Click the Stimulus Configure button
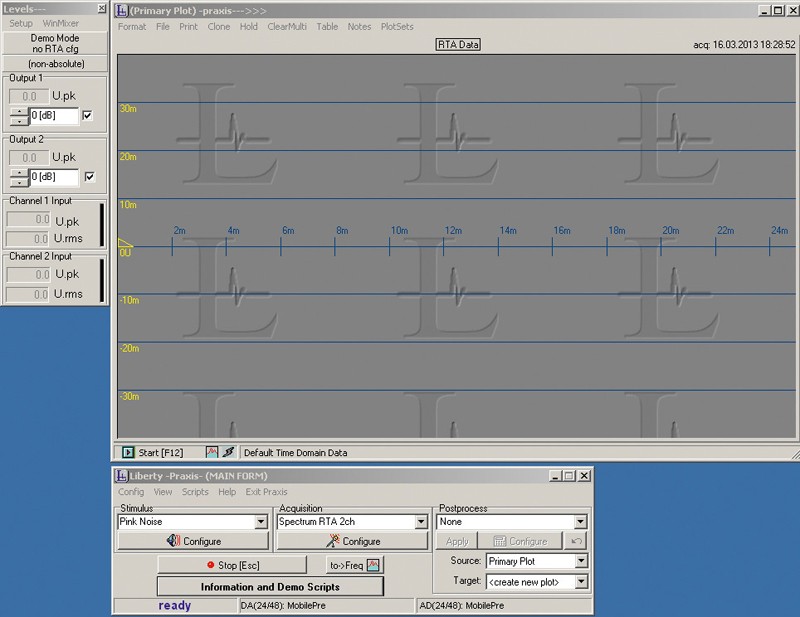 tap(193, 541)
